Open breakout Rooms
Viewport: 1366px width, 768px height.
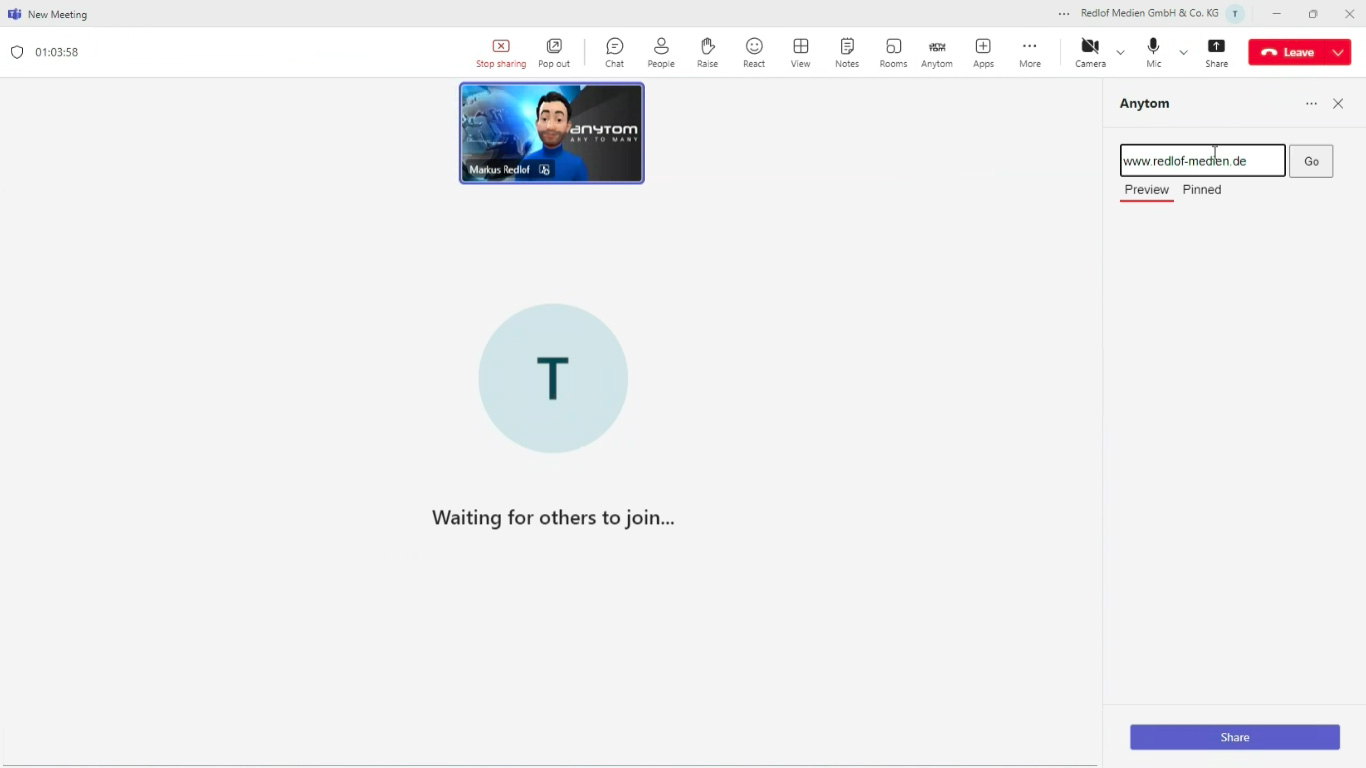coord(893,52)
